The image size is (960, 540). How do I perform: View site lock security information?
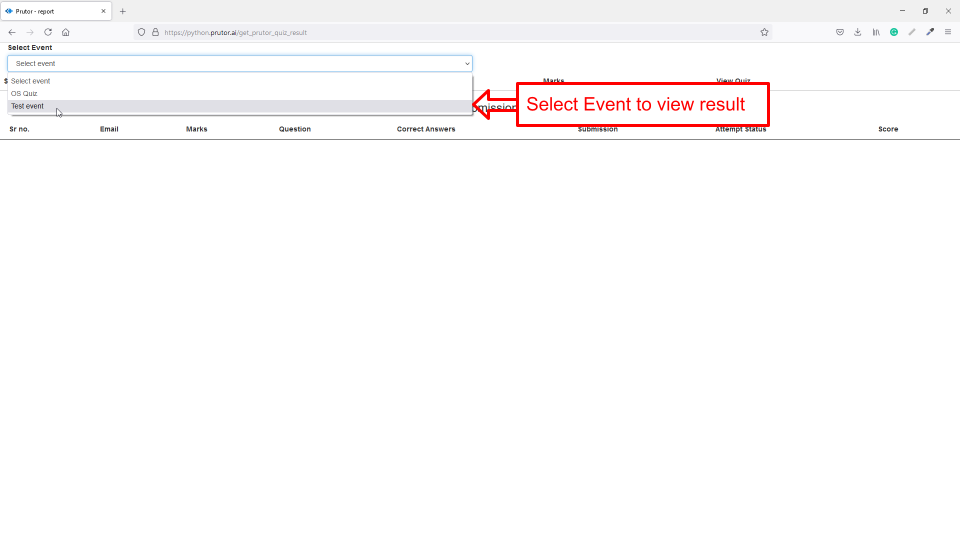pos(155,32)
